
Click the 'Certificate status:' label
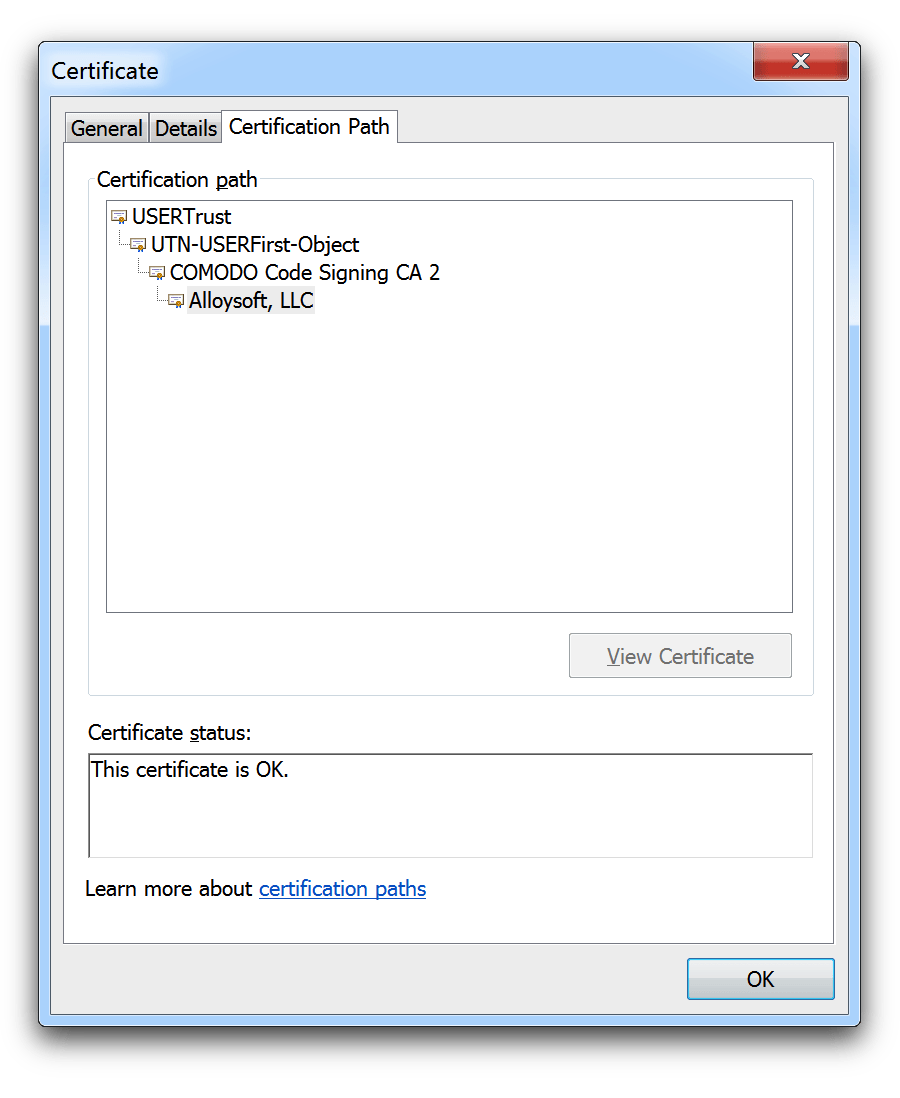[169, 733]
